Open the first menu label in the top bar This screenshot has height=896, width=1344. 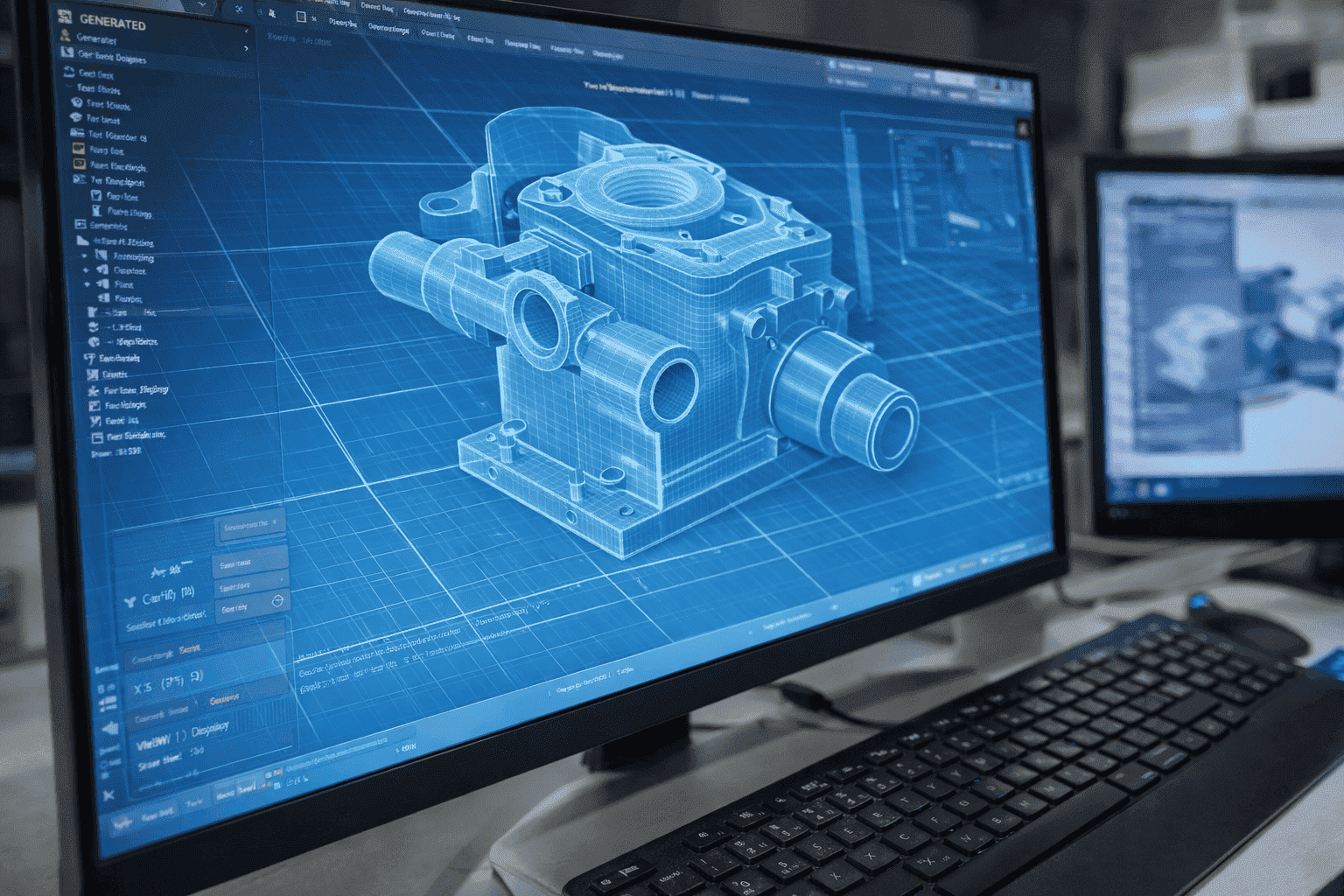[343, 24]
